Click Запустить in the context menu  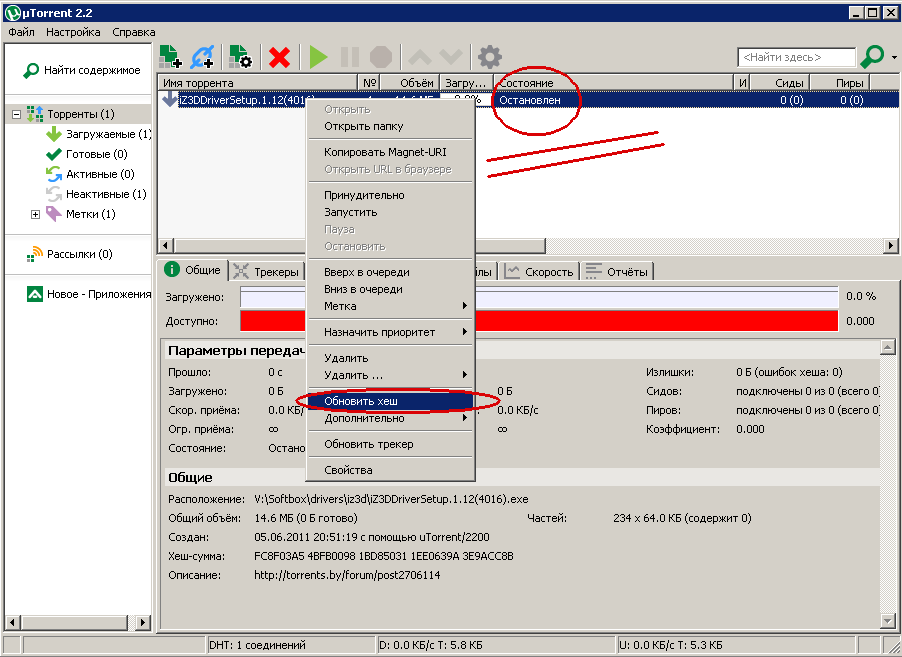pos(350,212)
